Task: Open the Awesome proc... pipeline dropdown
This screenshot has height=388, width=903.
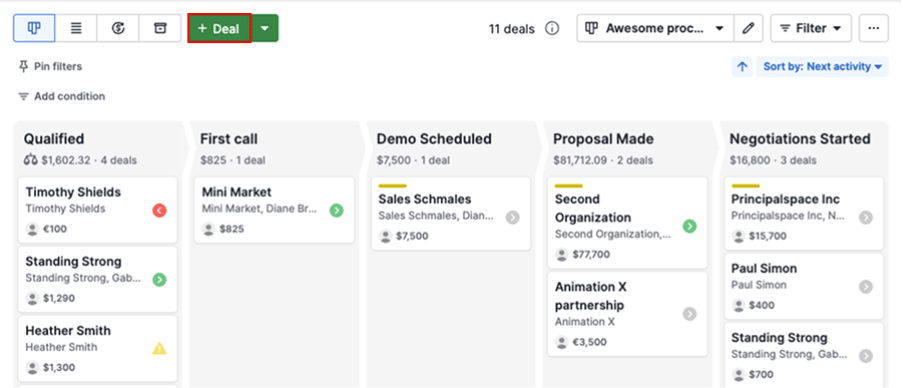Action: 655,28
